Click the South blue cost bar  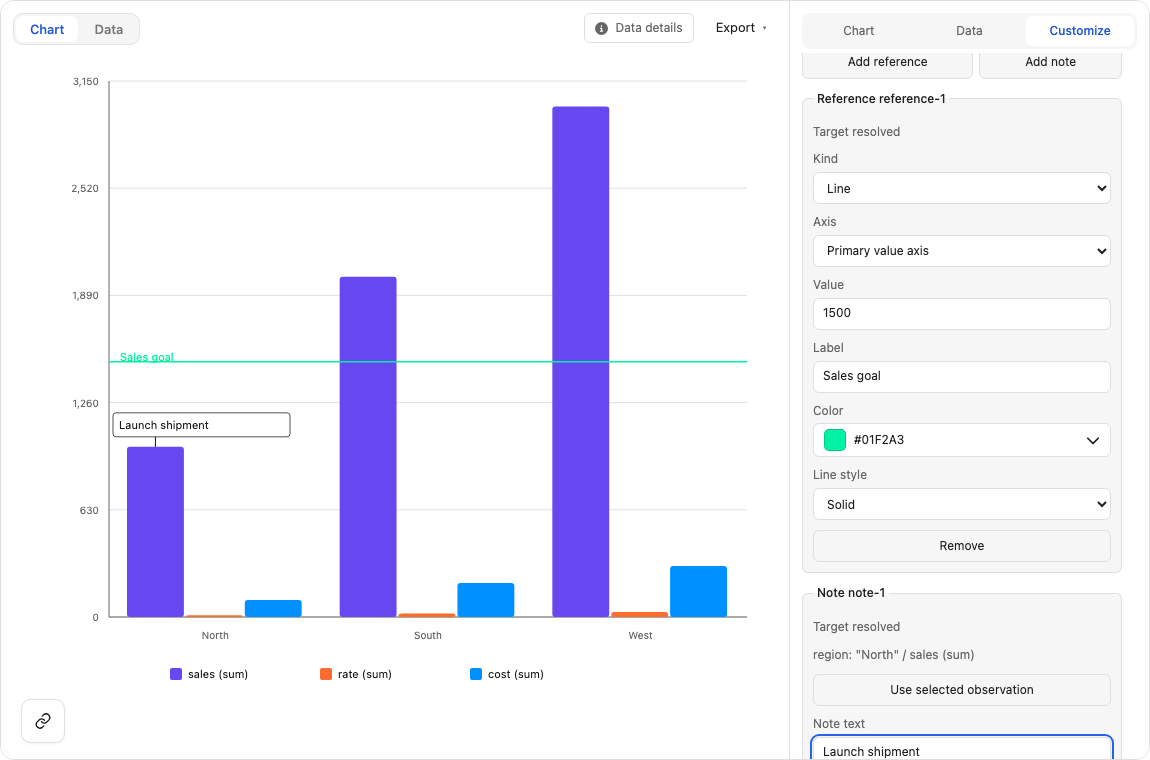tap(486, 600)
